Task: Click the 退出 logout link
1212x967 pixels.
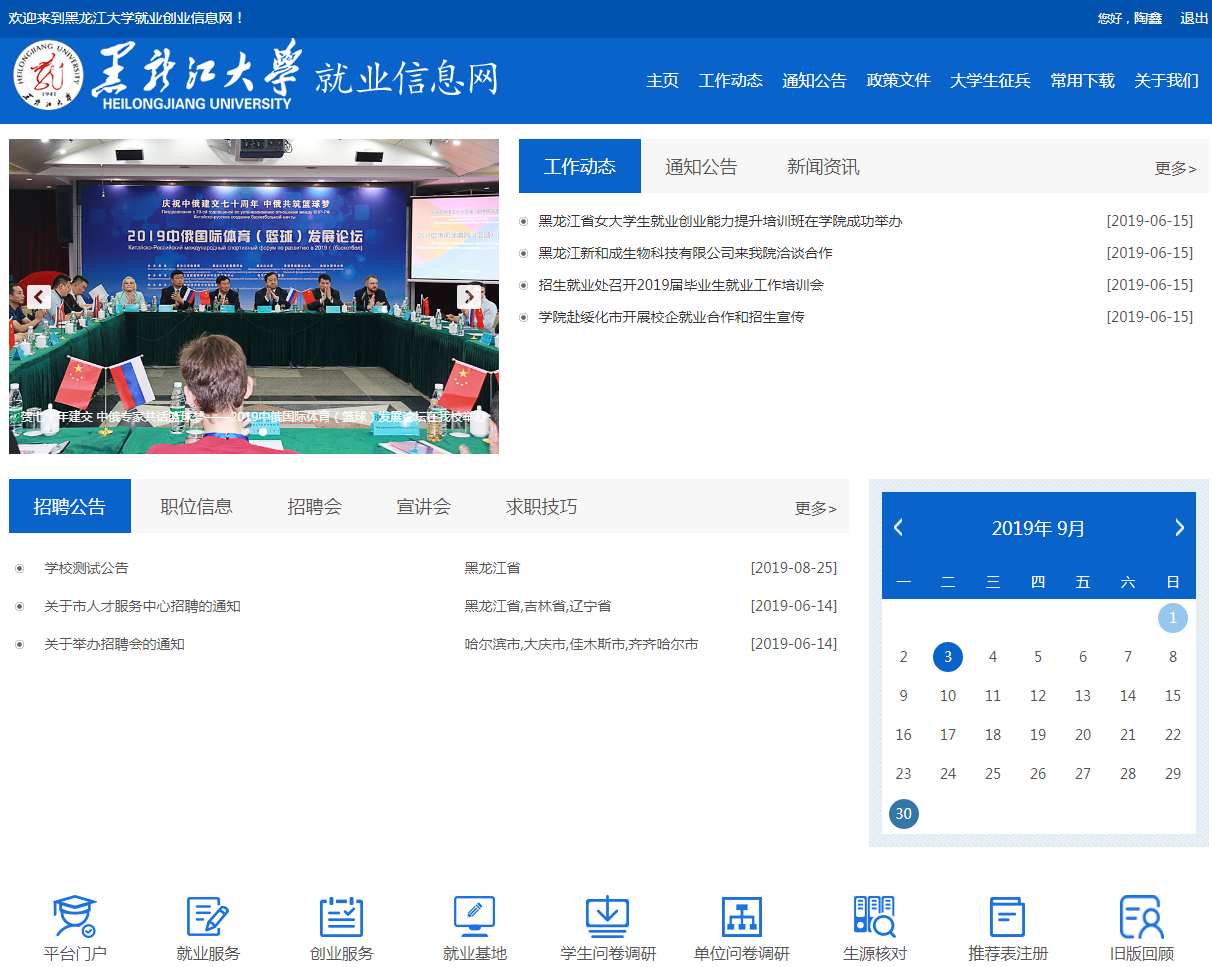Action: (1194, 18)
